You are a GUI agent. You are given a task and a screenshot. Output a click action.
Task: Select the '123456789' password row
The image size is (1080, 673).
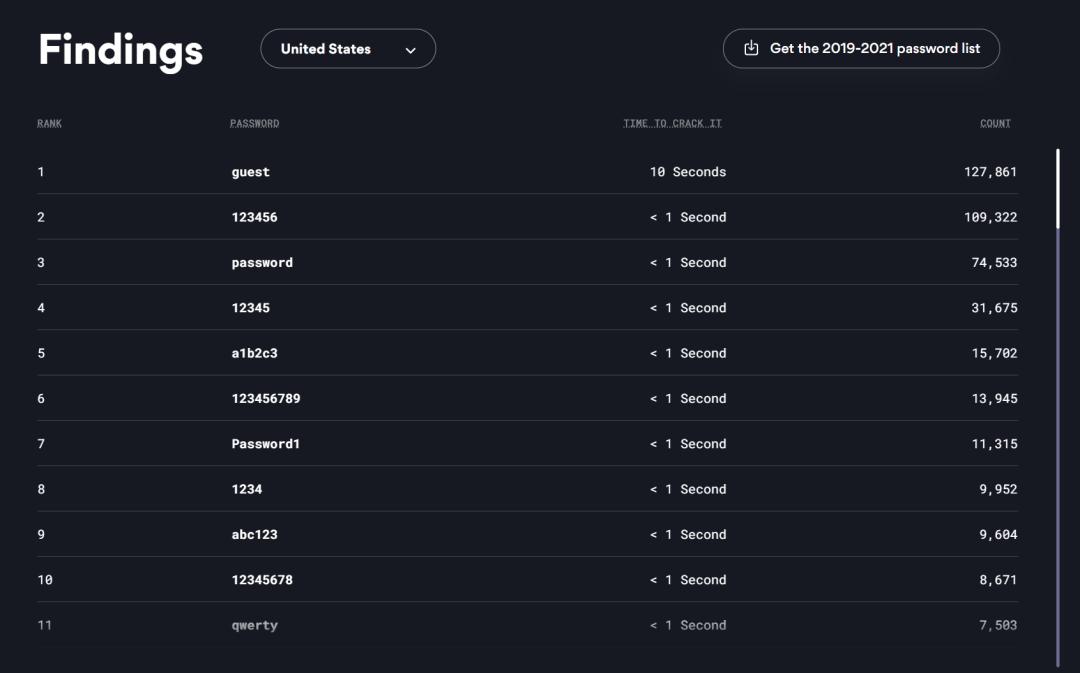pos(265,399)
